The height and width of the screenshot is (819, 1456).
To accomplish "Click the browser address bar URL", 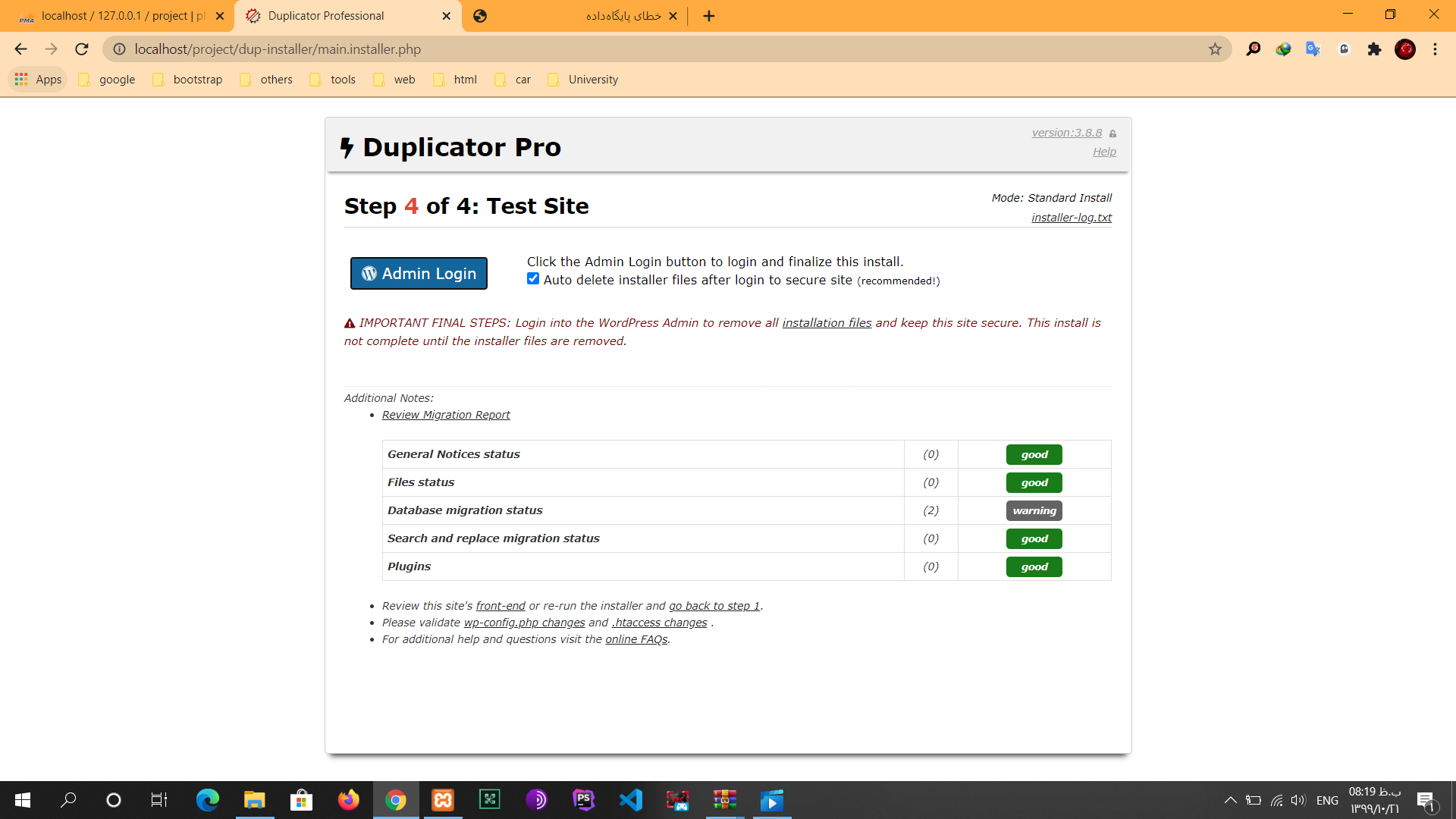I will pyautogui.click(x=278, y=49).
